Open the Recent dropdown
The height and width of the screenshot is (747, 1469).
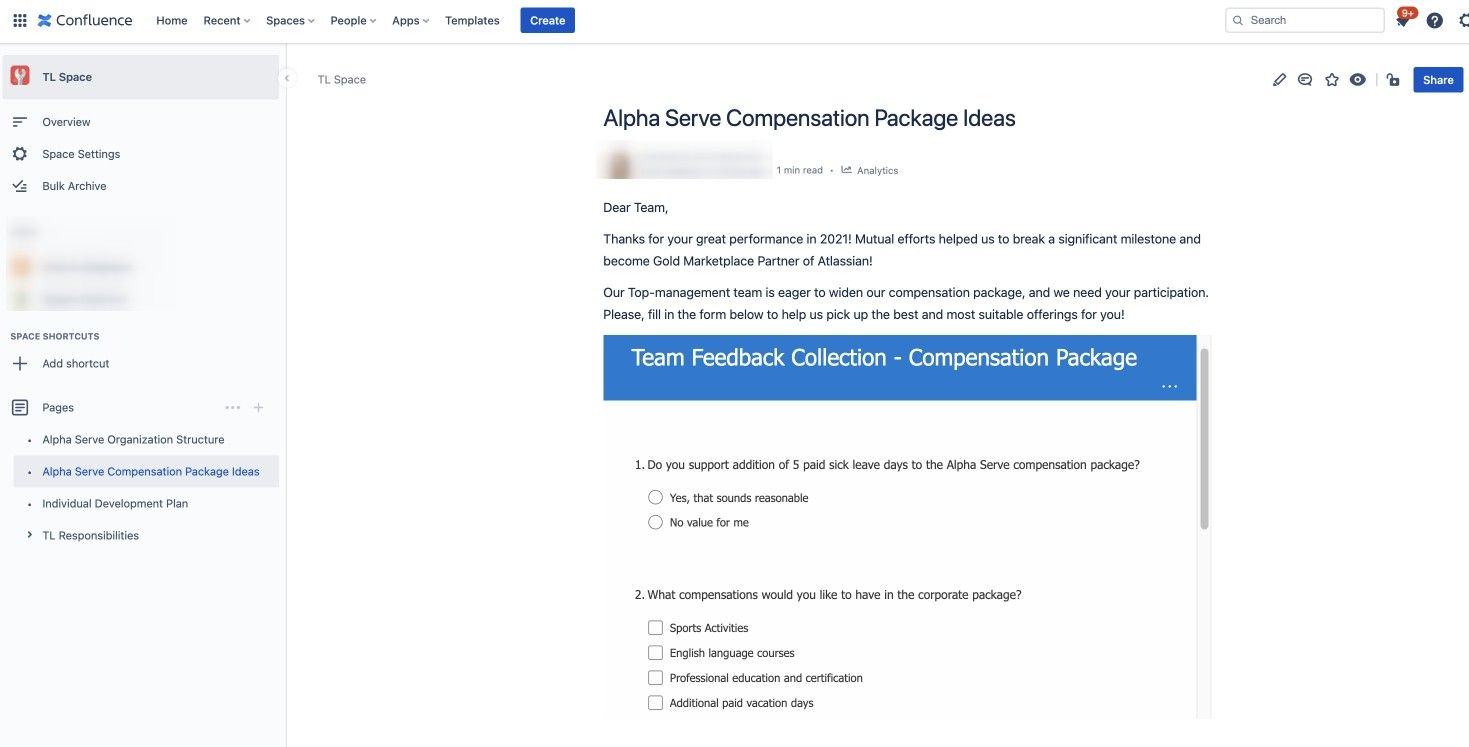click(224, 20)
